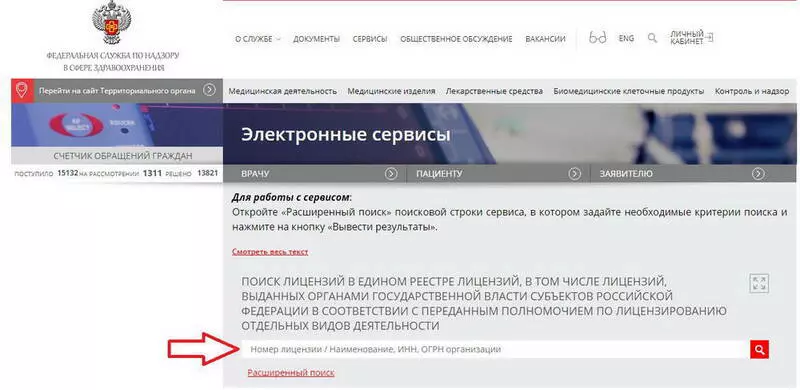Switch language to ENG

[626, 38]
